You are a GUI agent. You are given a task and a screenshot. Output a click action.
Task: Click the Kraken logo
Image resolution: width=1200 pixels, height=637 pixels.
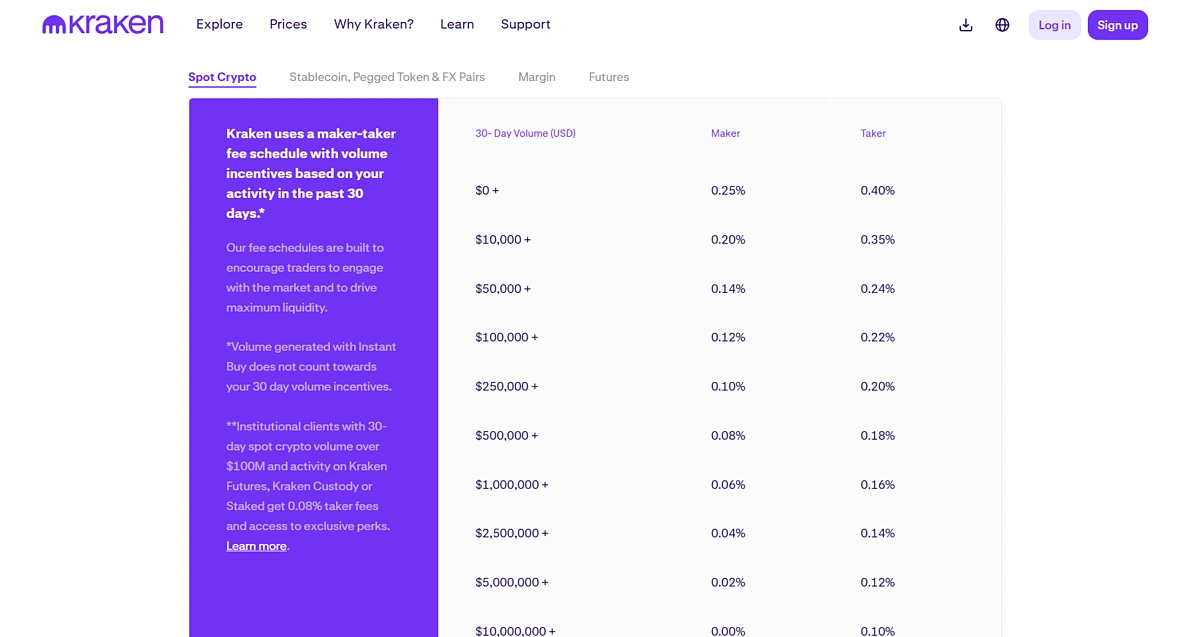(102, 25)
